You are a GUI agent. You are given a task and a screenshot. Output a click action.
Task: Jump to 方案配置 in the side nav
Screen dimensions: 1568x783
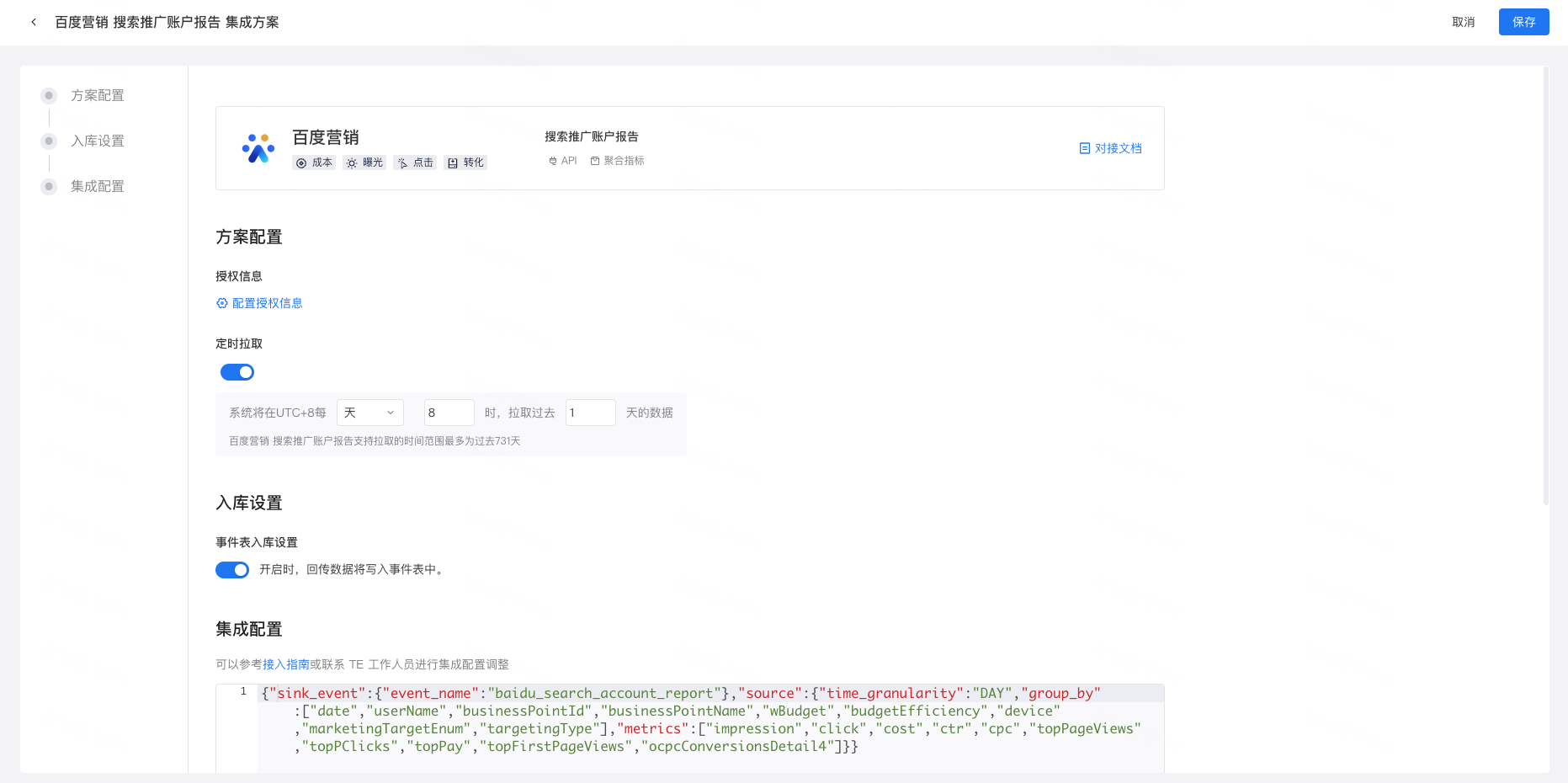98,95
